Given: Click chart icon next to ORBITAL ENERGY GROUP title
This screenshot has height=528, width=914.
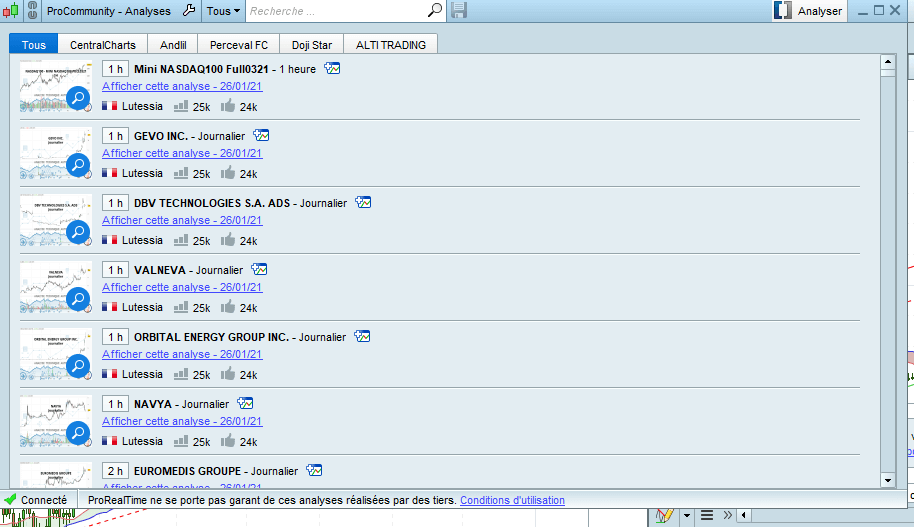Looking at the screenshot, I should [362, 336].
